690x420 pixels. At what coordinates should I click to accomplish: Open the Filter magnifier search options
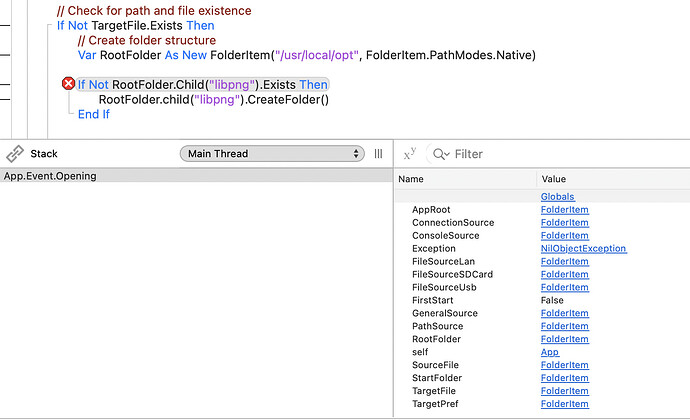pyautogui.click(x=441, y=154)
